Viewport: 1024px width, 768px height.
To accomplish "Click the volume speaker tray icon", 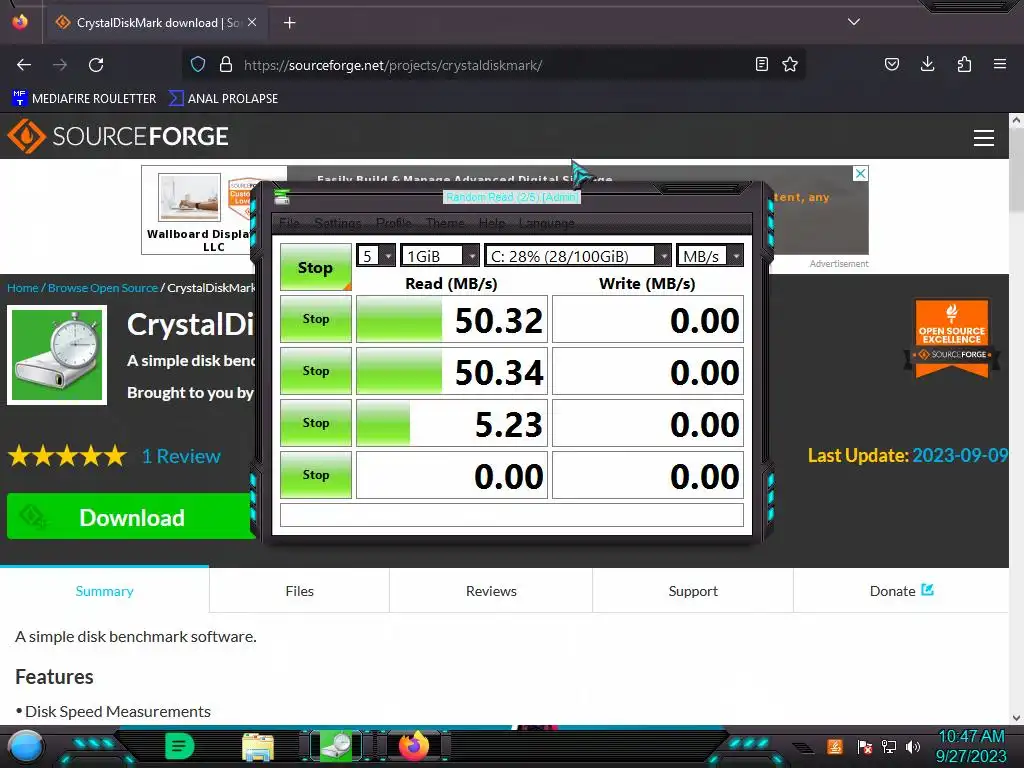I will coord(913,746).
